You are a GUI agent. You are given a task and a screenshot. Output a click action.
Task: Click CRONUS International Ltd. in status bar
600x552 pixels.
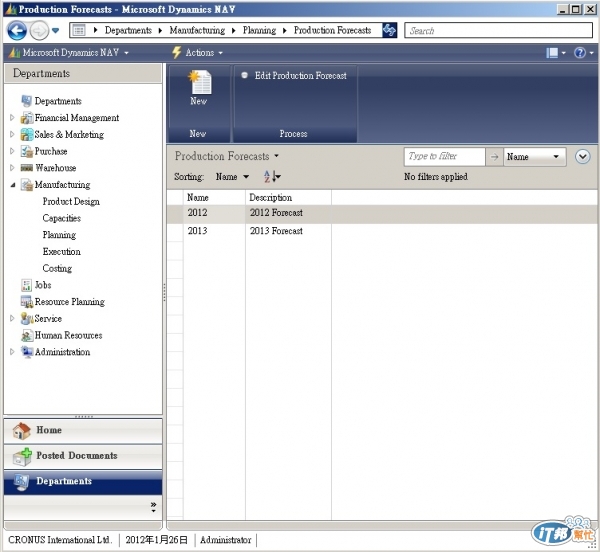click(60, 540)
